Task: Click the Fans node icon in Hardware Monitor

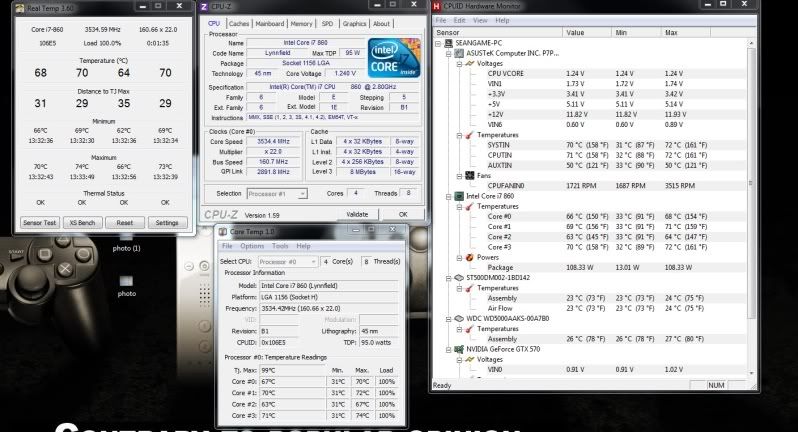Action: pyautogui.click(x=469, y=176)
